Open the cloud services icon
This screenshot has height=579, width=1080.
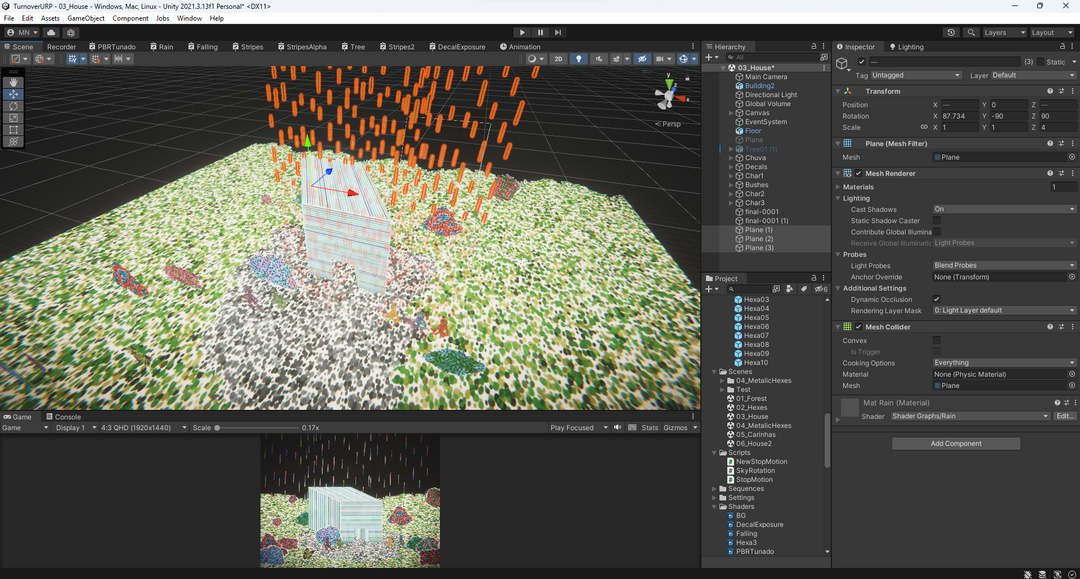click(x=51, y=32)
